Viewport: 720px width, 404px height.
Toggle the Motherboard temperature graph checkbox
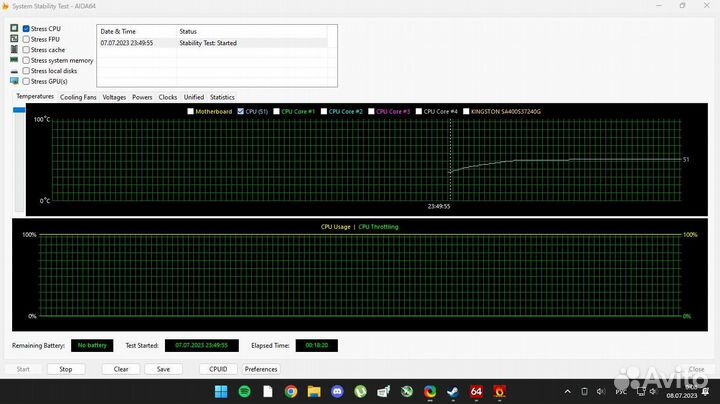click(x=191, y=111)
